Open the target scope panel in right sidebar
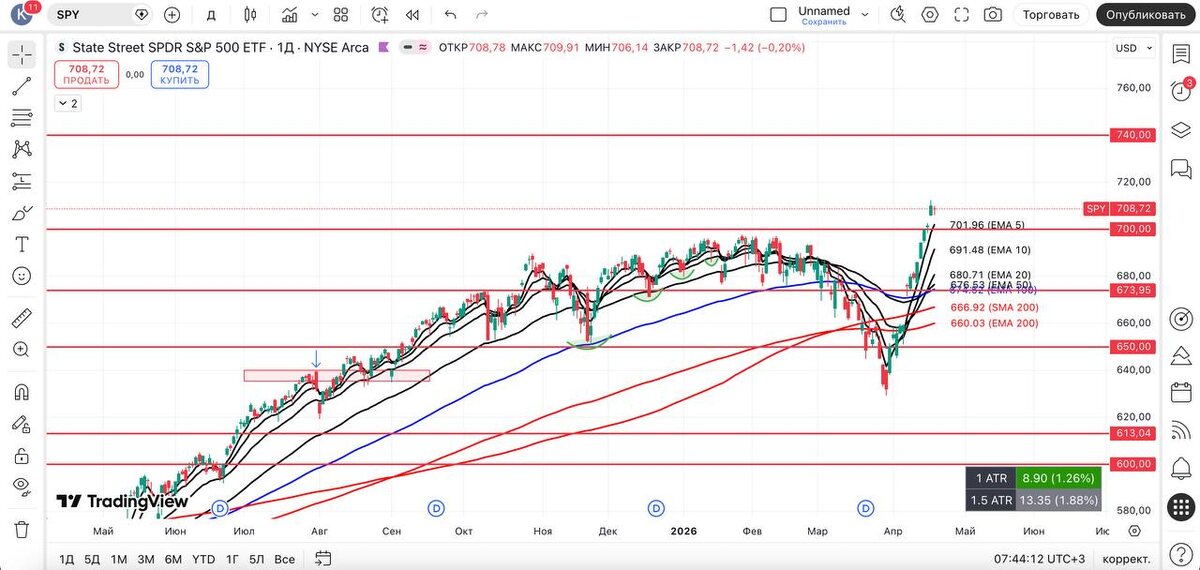The width and height of the screenshot is (1200, 570). tap(1181, 318)
